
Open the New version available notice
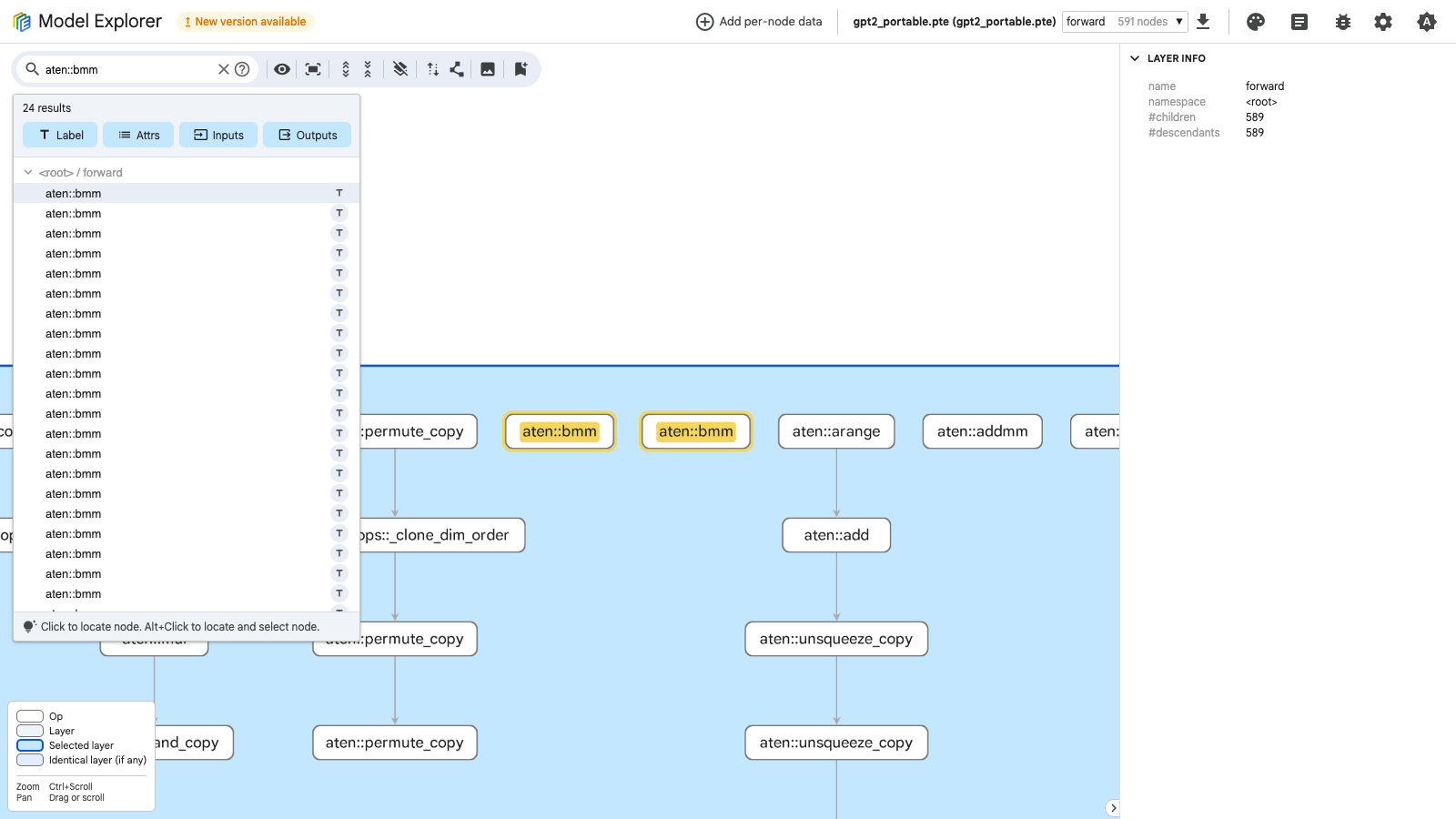click(245, 22)
